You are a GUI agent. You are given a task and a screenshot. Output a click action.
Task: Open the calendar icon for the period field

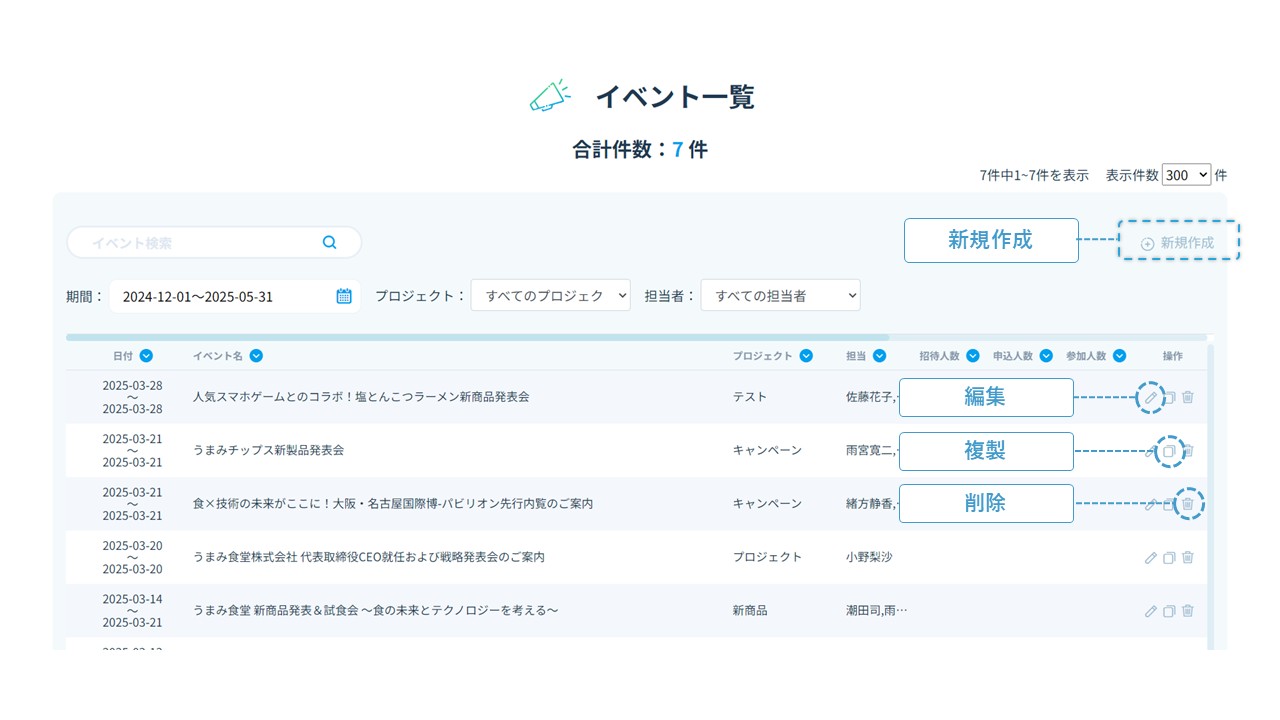(x=344, y=296)
